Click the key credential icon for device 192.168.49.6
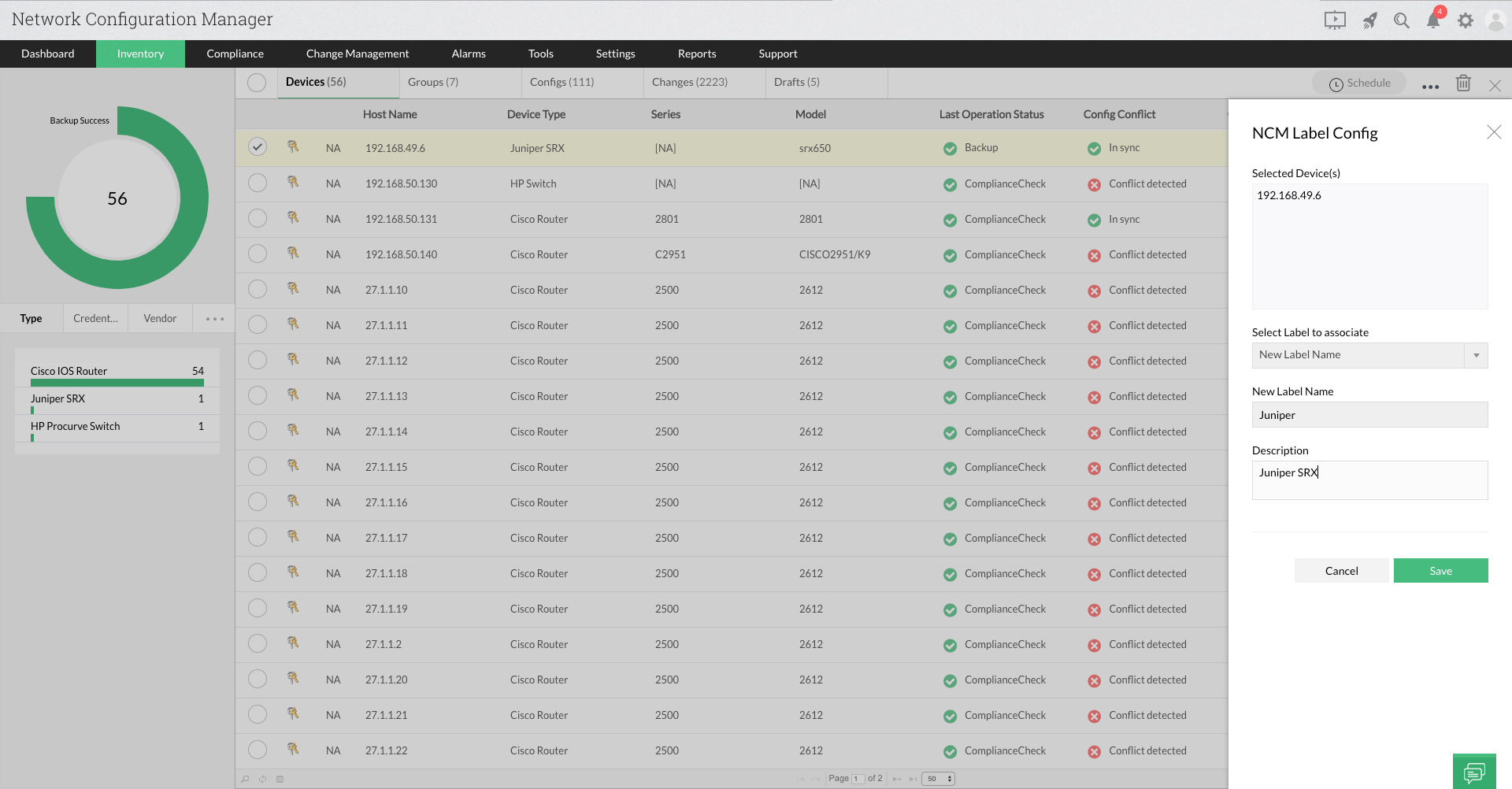The height and width of the screenshot is (789, 1512). [x=293, y=147]
